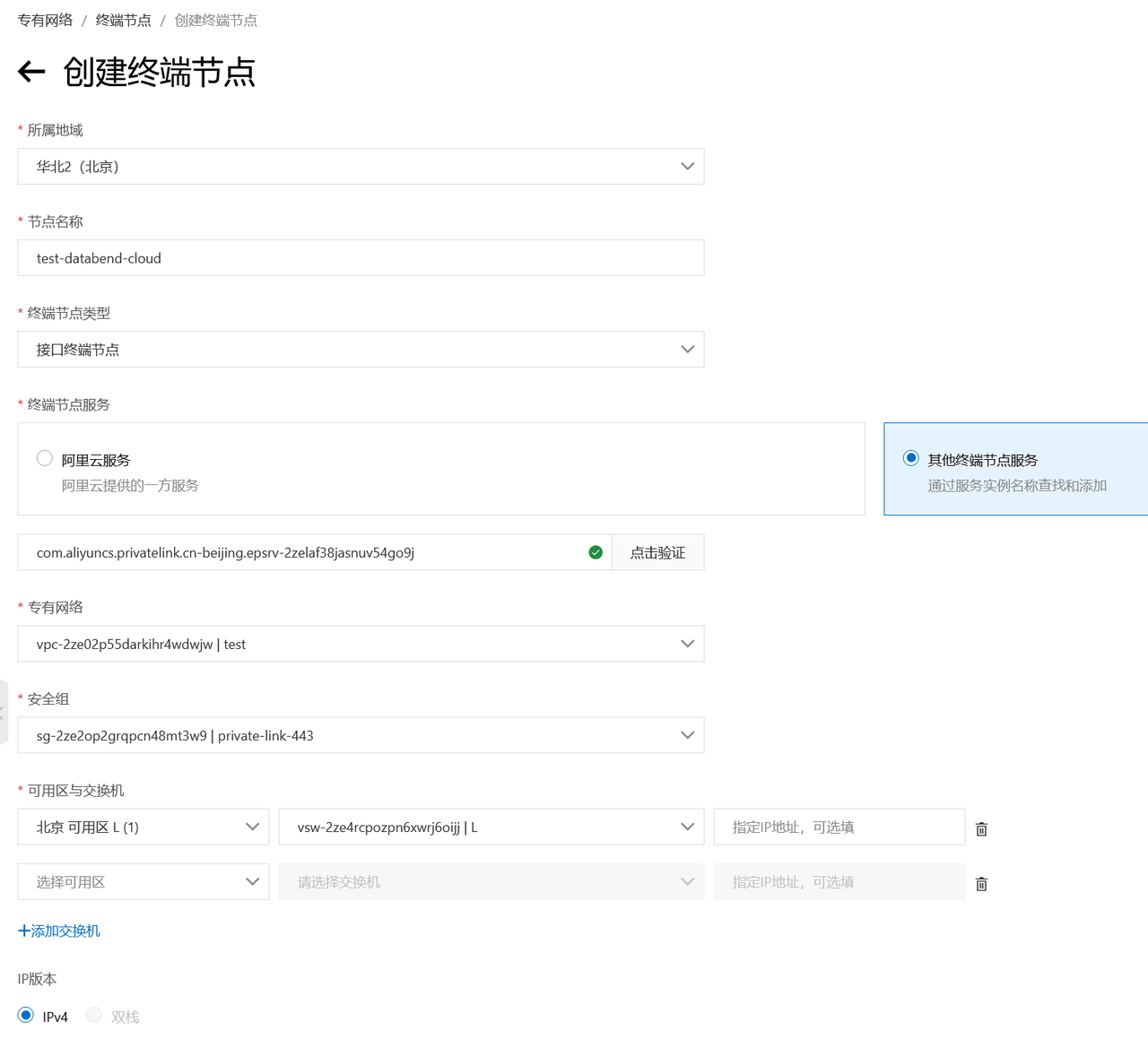Screen dimensions: 1148x1057
Task: Select the 其他终端节点服务 radio option
Action: pos(910,458)
